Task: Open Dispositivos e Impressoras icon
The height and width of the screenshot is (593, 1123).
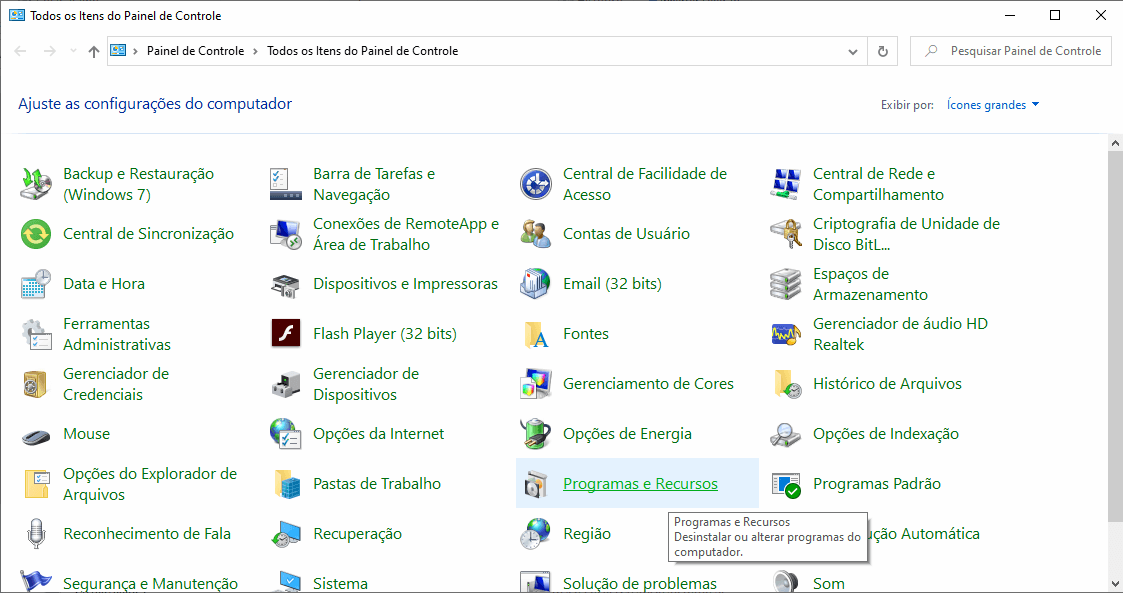Action: point(286,284)
